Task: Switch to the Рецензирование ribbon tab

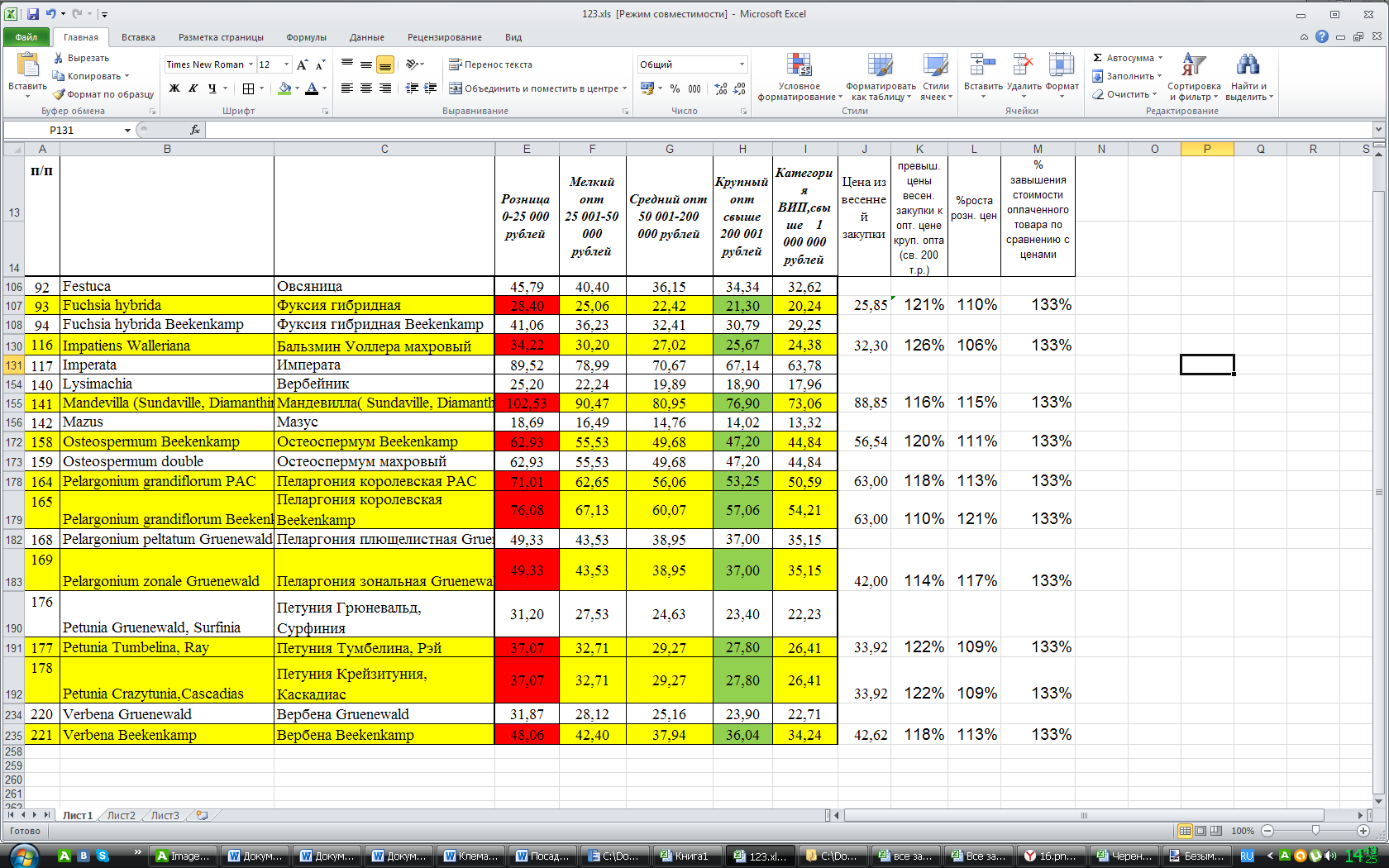Action: 444,37
